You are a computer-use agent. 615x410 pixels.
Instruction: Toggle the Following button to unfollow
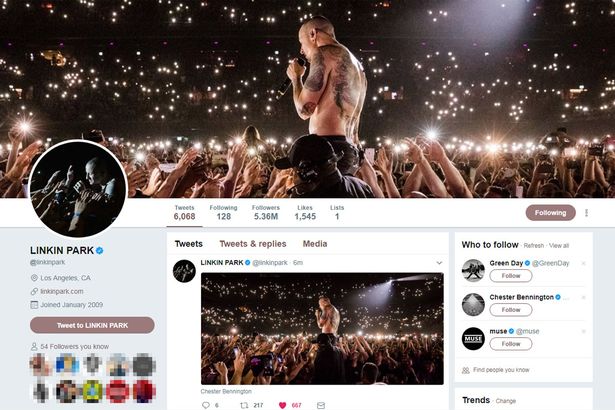[x=550, y=213]
